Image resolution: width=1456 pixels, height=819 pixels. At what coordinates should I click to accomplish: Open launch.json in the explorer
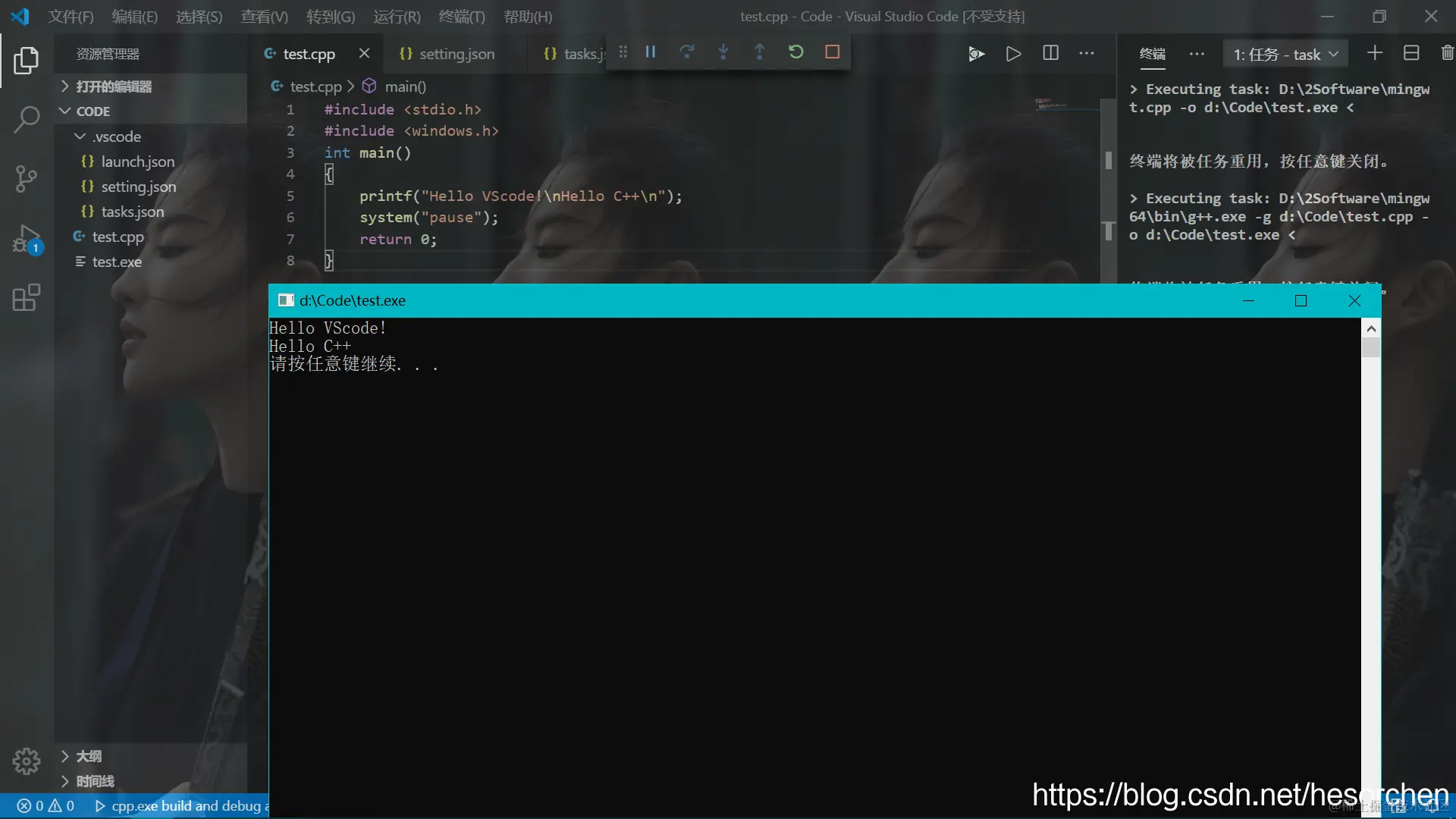137,162
